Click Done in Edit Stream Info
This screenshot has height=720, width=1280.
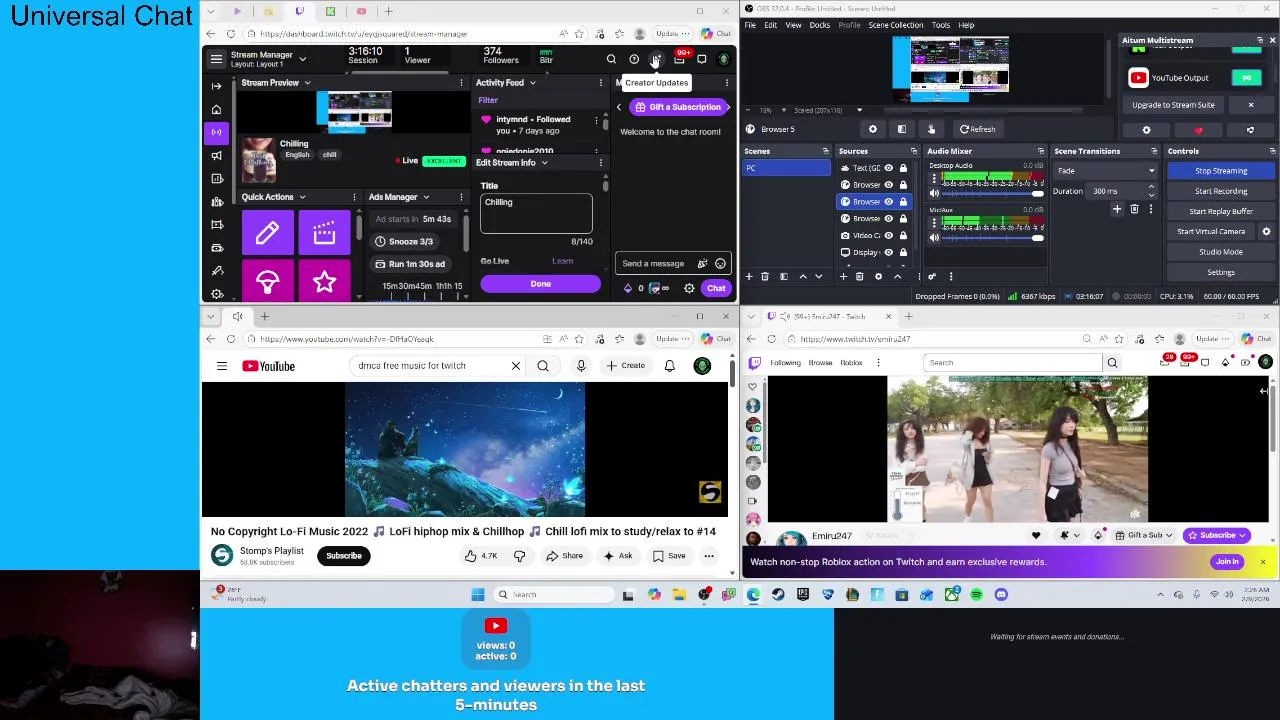(x=540, y=284)
